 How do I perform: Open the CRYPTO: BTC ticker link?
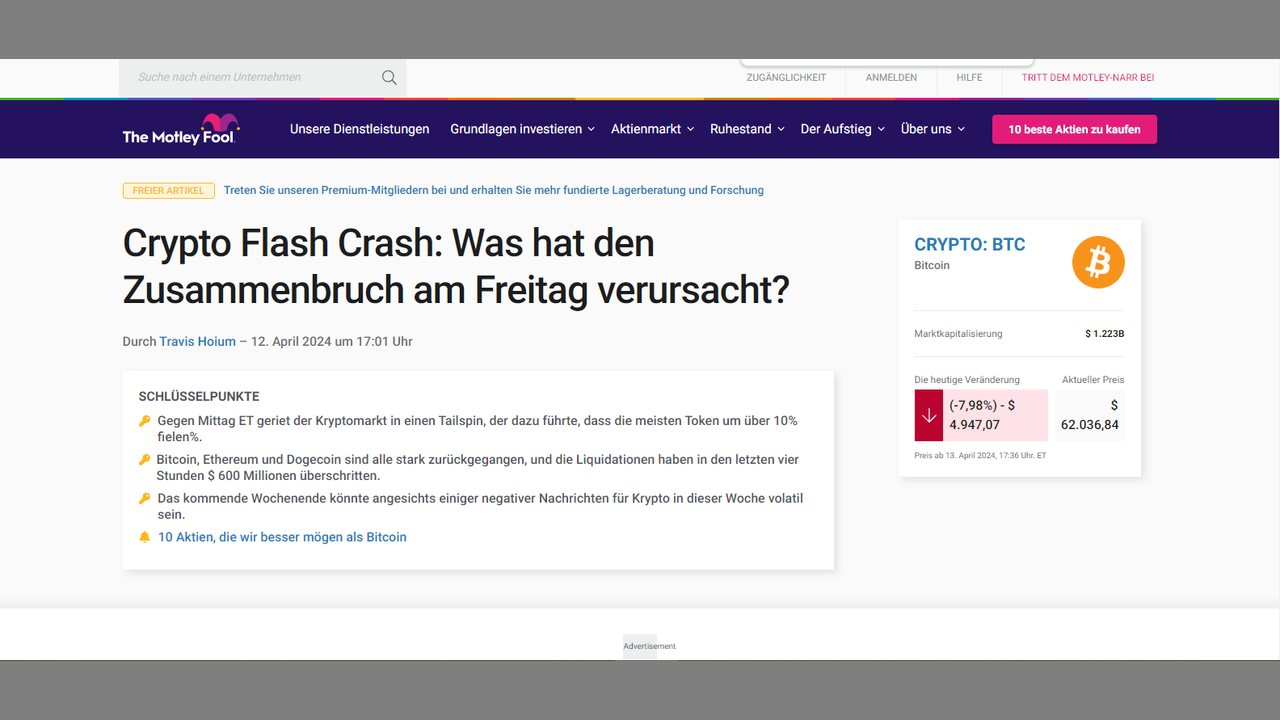pyautogui.click(x=969, y=245)
